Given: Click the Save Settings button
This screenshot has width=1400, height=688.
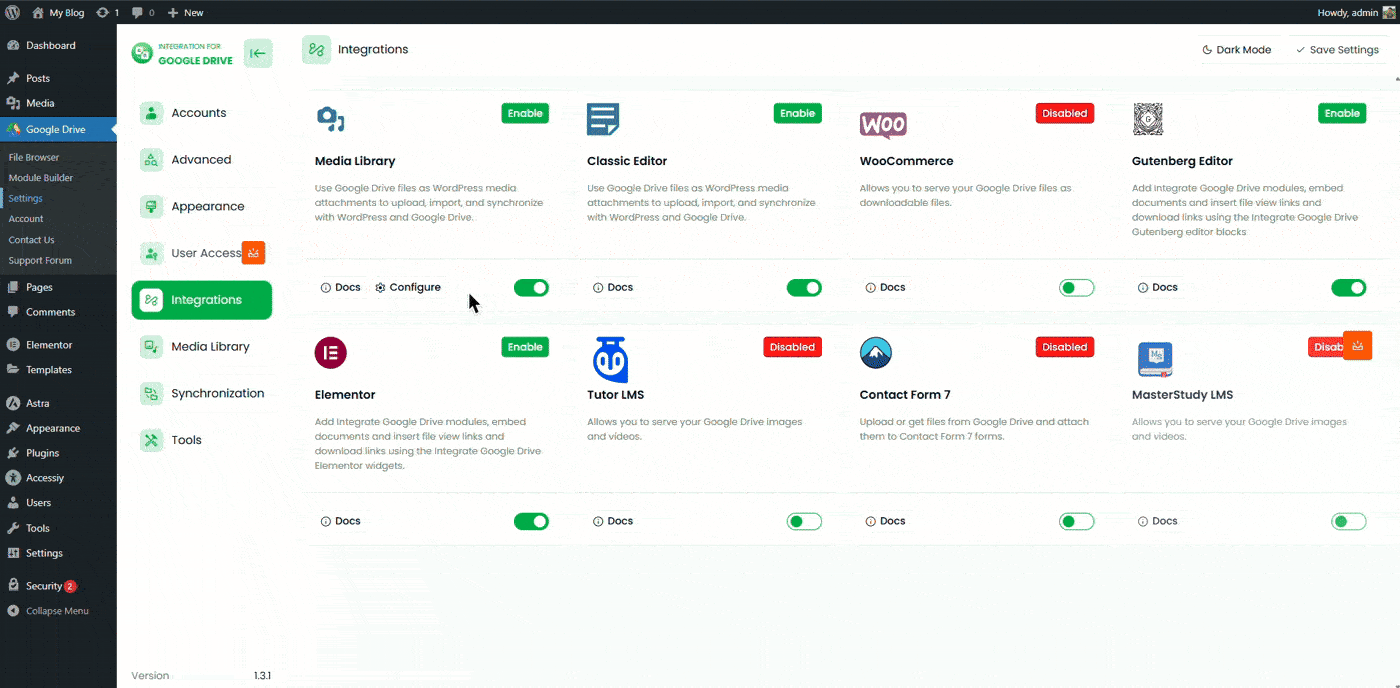Looking at the screenshot, I should point(1338,49).
